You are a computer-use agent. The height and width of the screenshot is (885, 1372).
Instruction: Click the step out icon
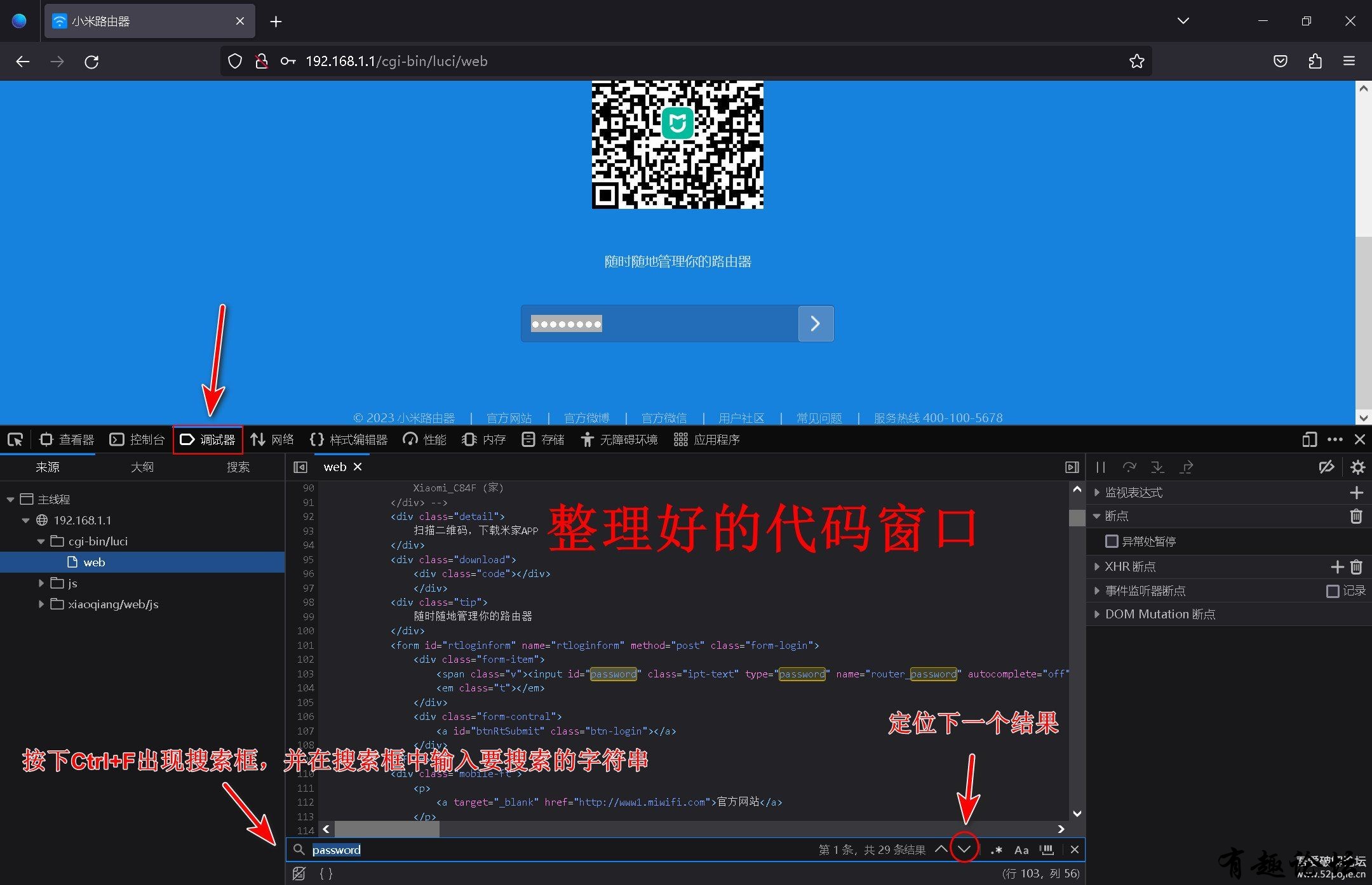[x=1186, y=467]
